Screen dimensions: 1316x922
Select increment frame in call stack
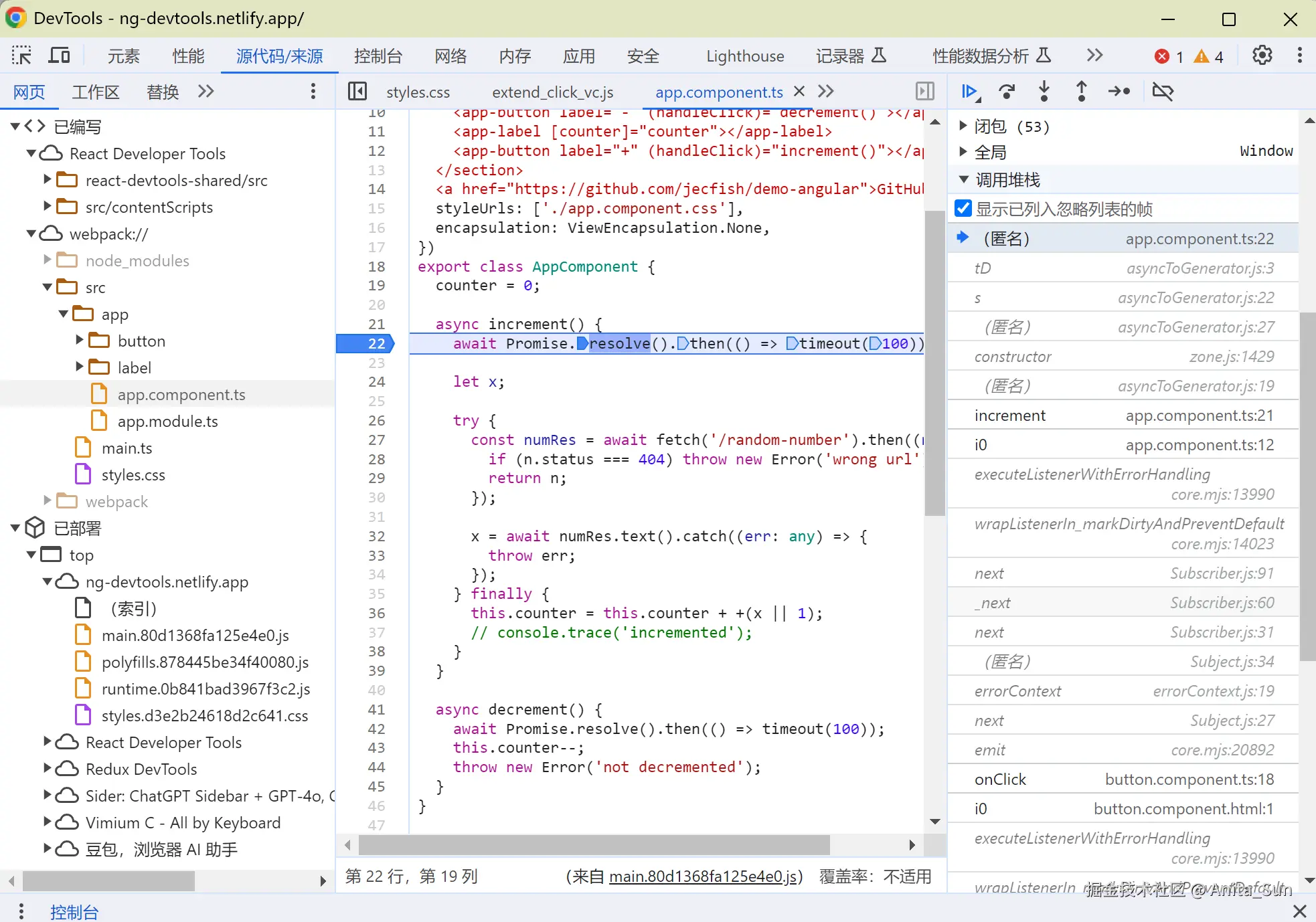pos(1009,416)
